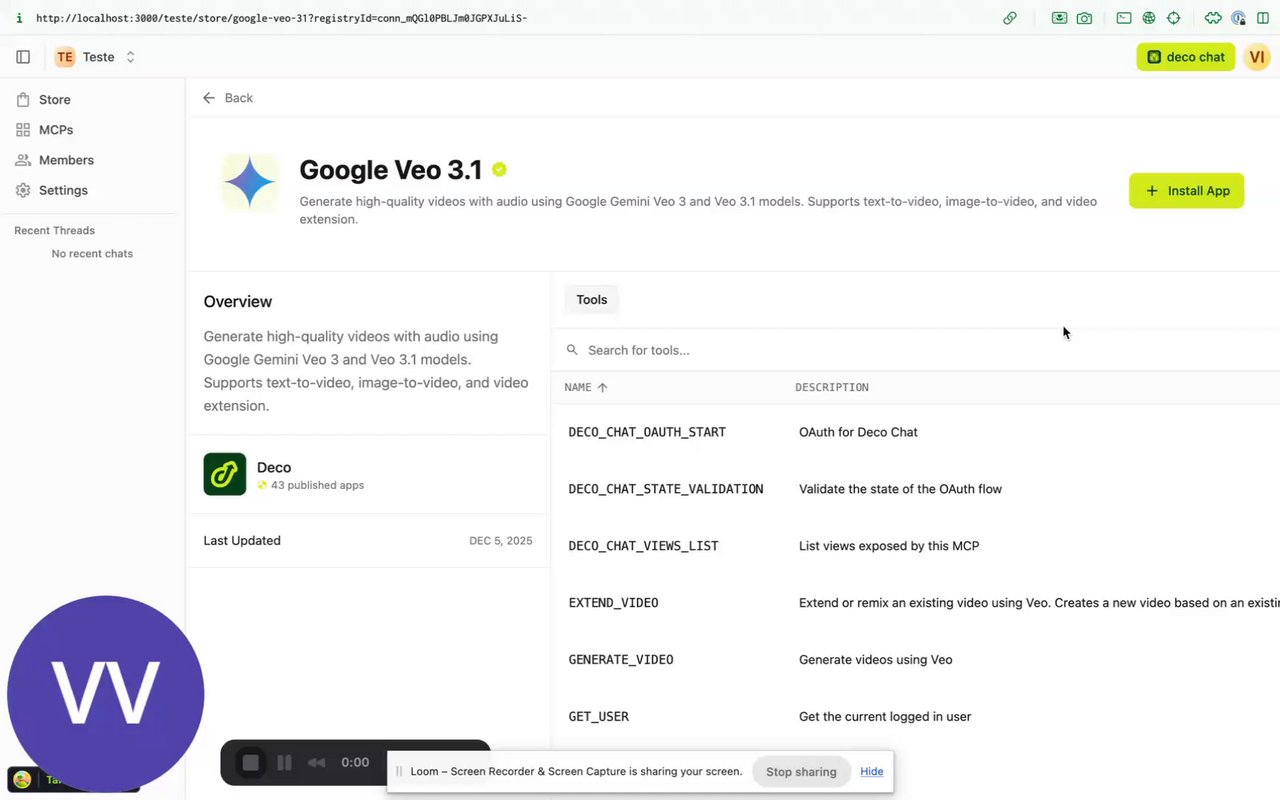This screenshot has width=1280, height=800.
Task: Click the crosshair target icon in toolbar
Action: (x=1174, y=18)
